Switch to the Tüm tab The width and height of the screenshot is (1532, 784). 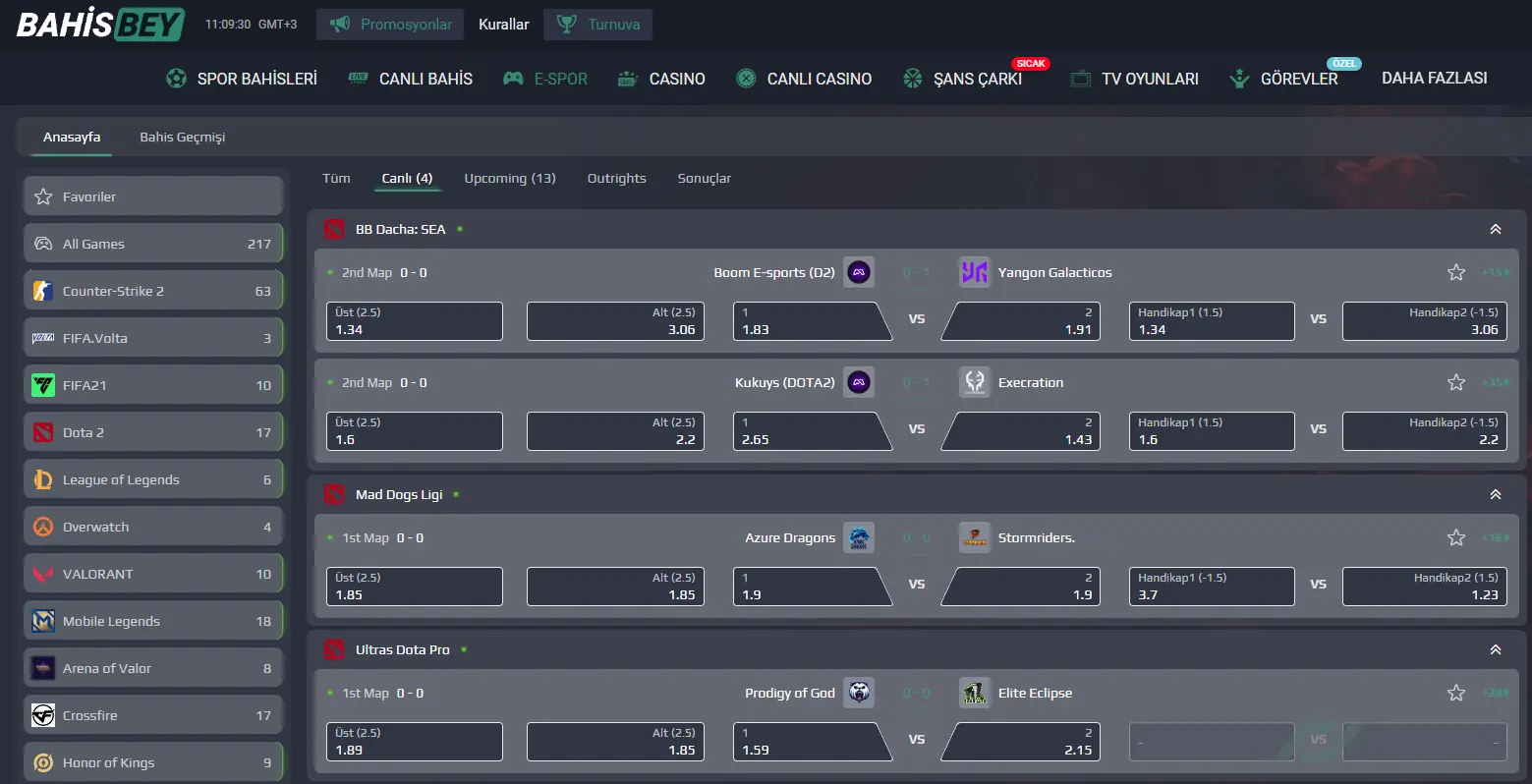pos(336,178)
